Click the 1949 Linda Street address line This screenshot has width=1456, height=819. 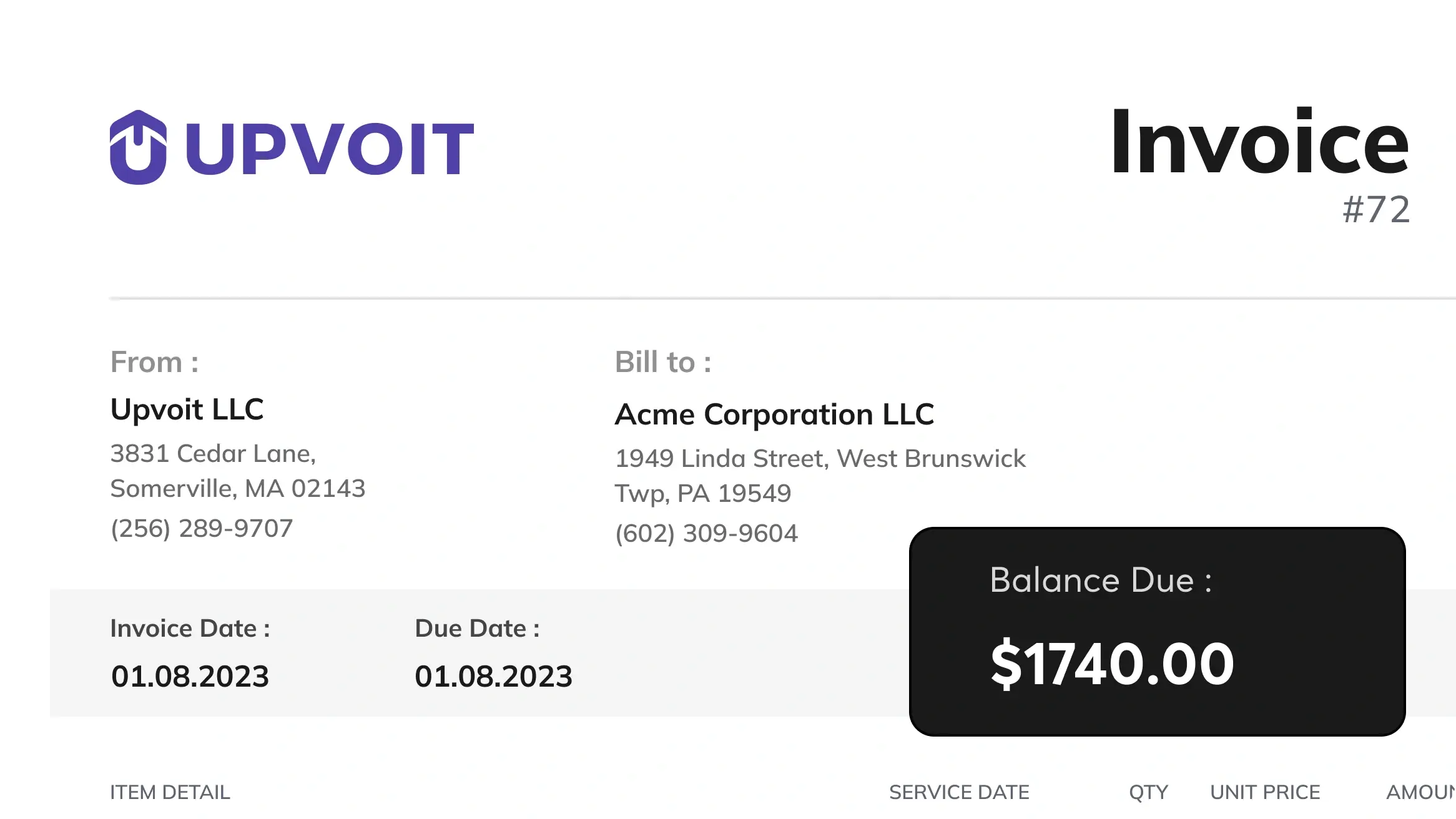(x=820, y=459)
